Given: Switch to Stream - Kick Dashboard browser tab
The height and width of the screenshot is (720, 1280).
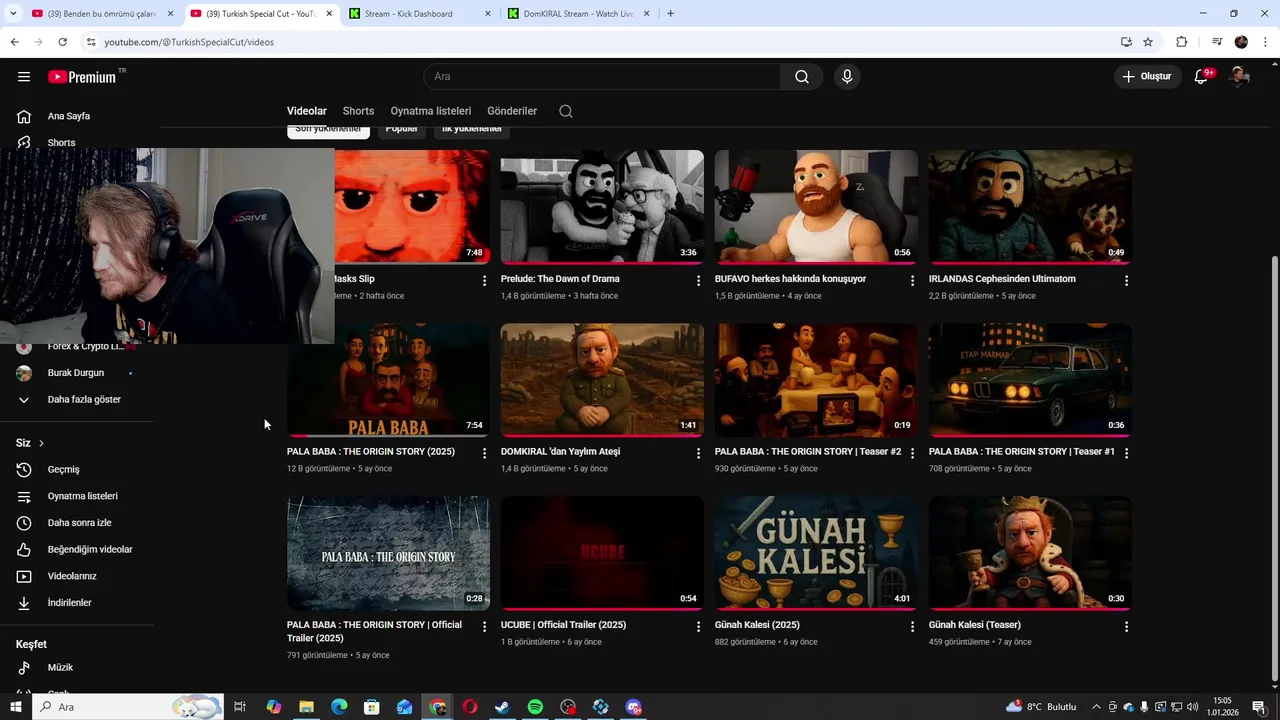Looking at the screenshot, I should [x=418, y=14].
